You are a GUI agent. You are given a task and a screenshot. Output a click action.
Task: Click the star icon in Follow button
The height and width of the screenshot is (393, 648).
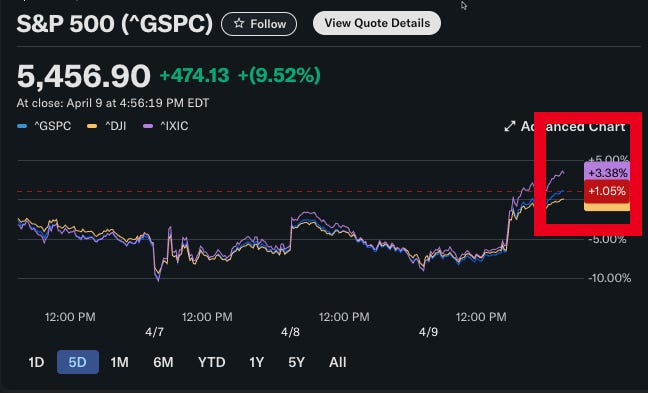pyautogui.click(x=239, y=24)
